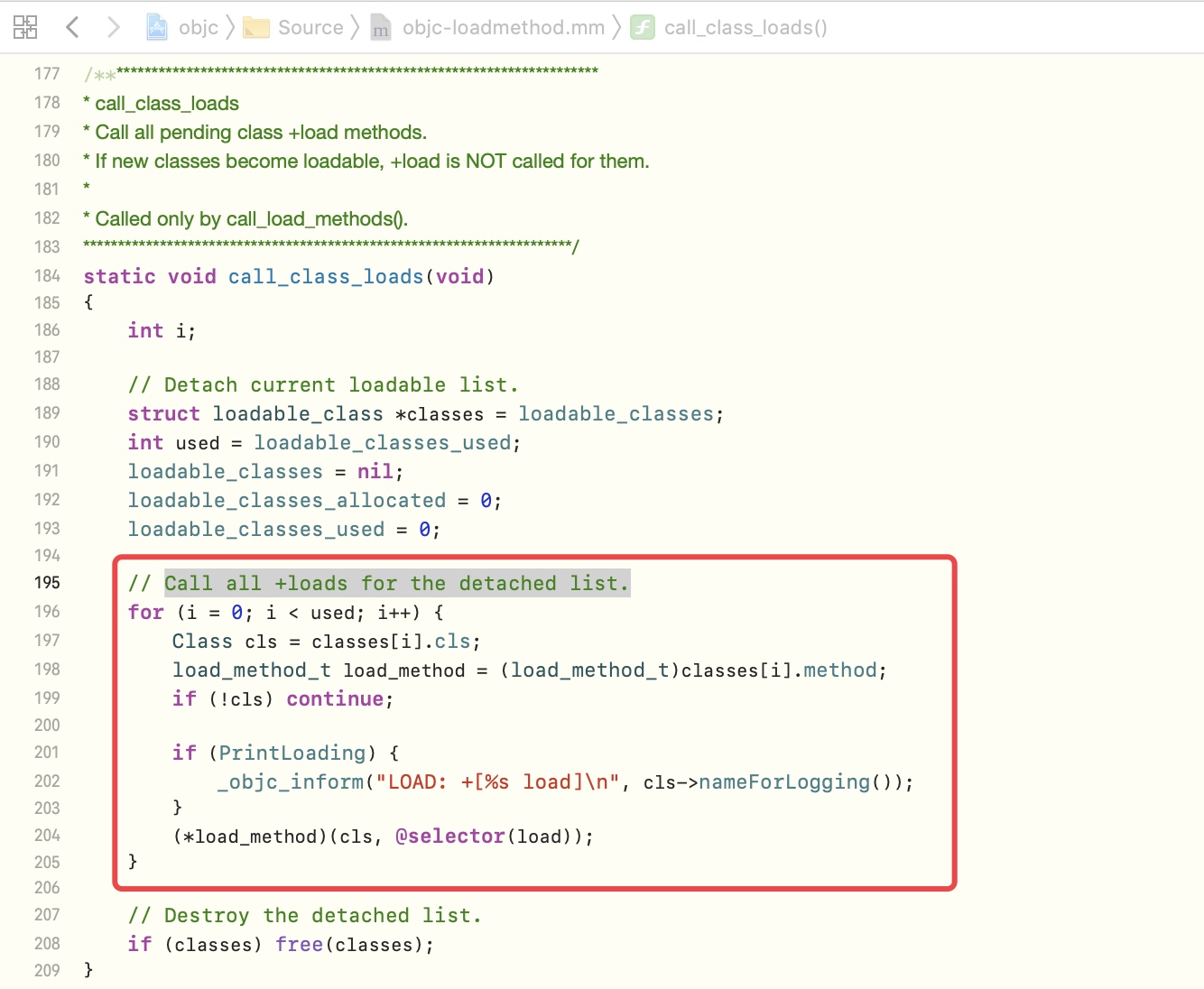Click the objc-loadmethod.mm file icon
Viewport: 1204px width, 989px height.
pos(381,28)
